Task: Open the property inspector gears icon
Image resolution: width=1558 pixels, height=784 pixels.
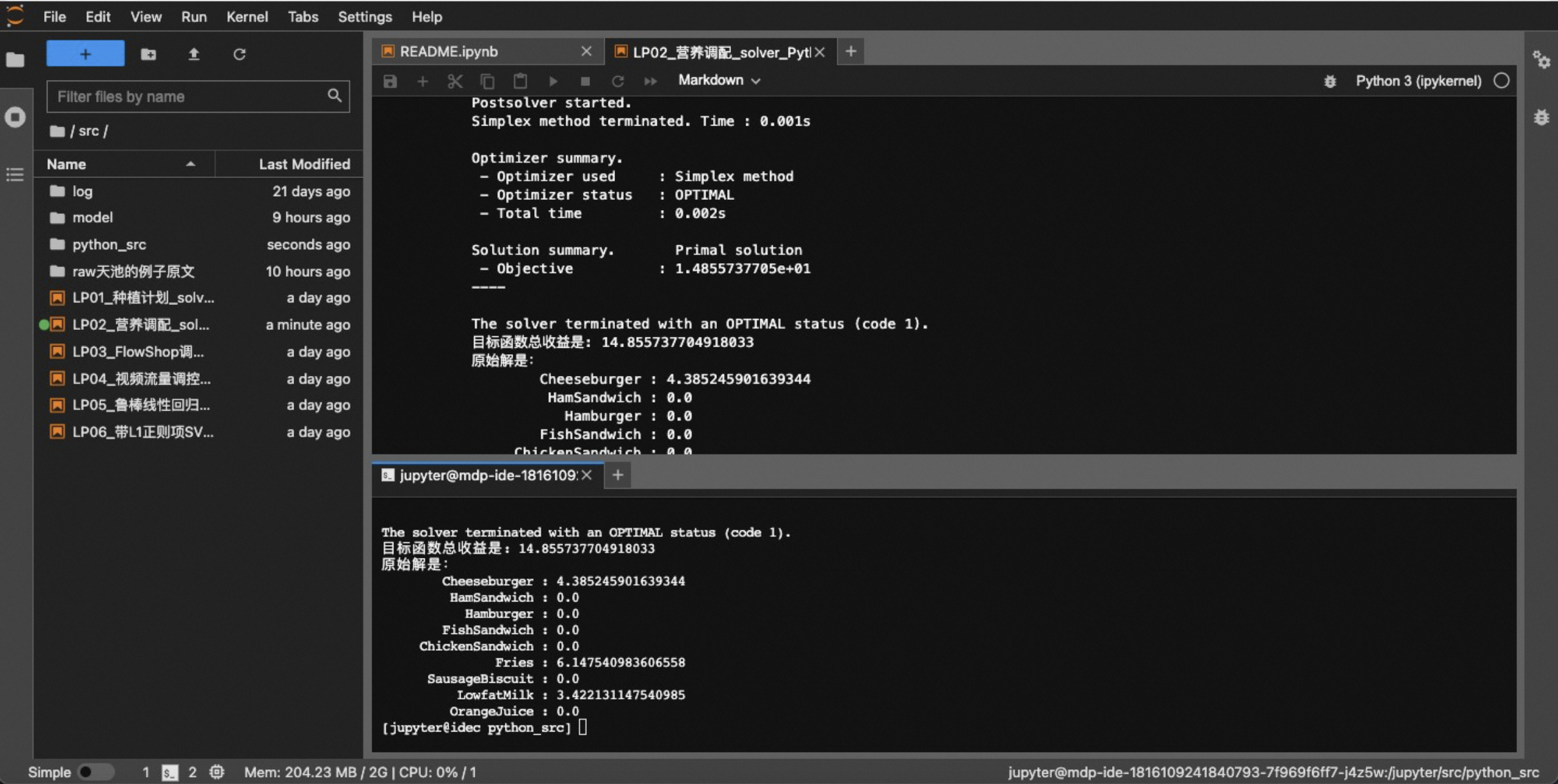Action: [1541, 60]
